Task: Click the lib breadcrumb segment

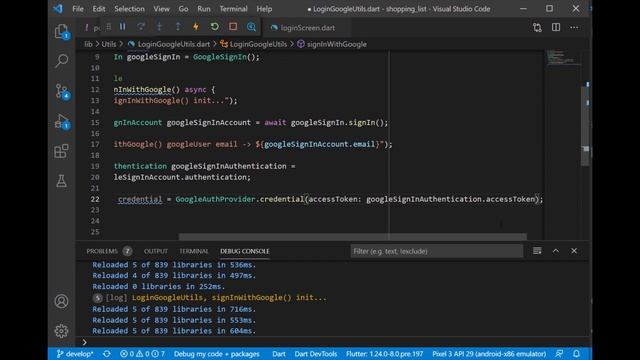Action: click(88, 44)
